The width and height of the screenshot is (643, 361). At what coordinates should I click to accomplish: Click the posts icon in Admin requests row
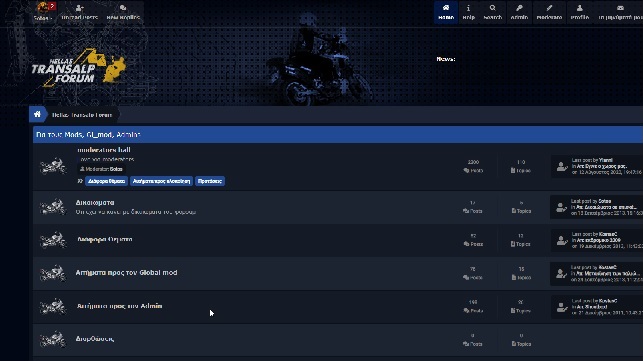click(466, 311)
